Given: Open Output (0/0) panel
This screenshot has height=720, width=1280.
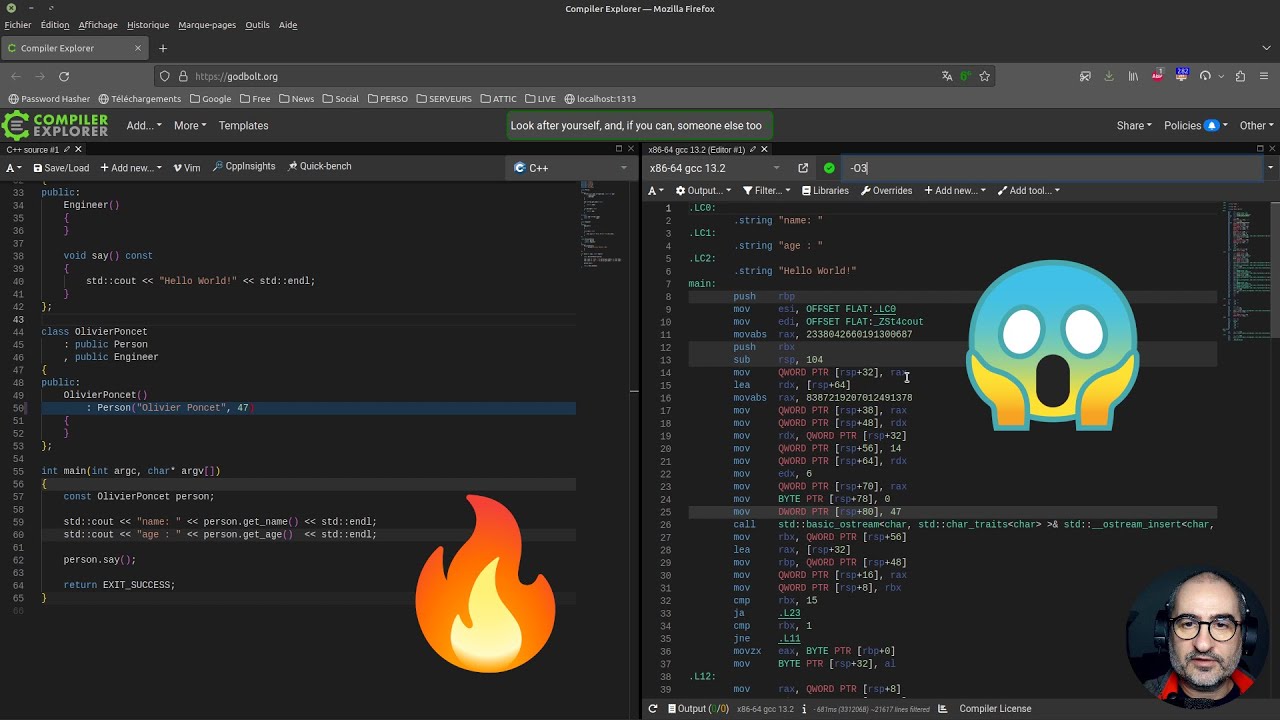Looking at the screenshot, I should (x=698, y=709).
